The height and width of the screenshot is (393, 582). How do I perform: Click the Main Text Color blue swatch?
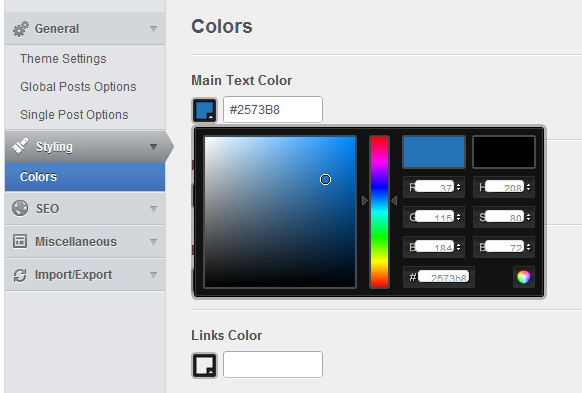click(x=205, y=110)
